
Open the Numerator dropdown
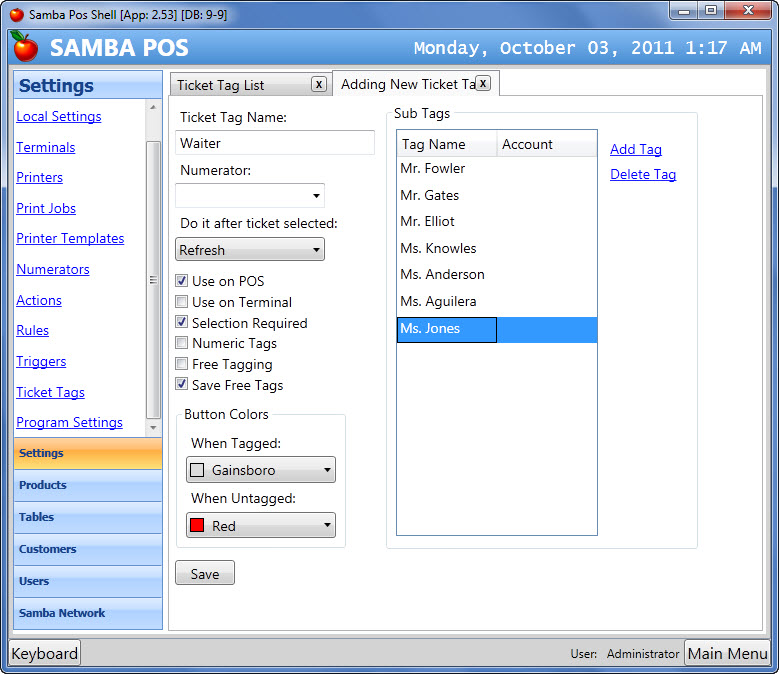click(x=250, y=196)
